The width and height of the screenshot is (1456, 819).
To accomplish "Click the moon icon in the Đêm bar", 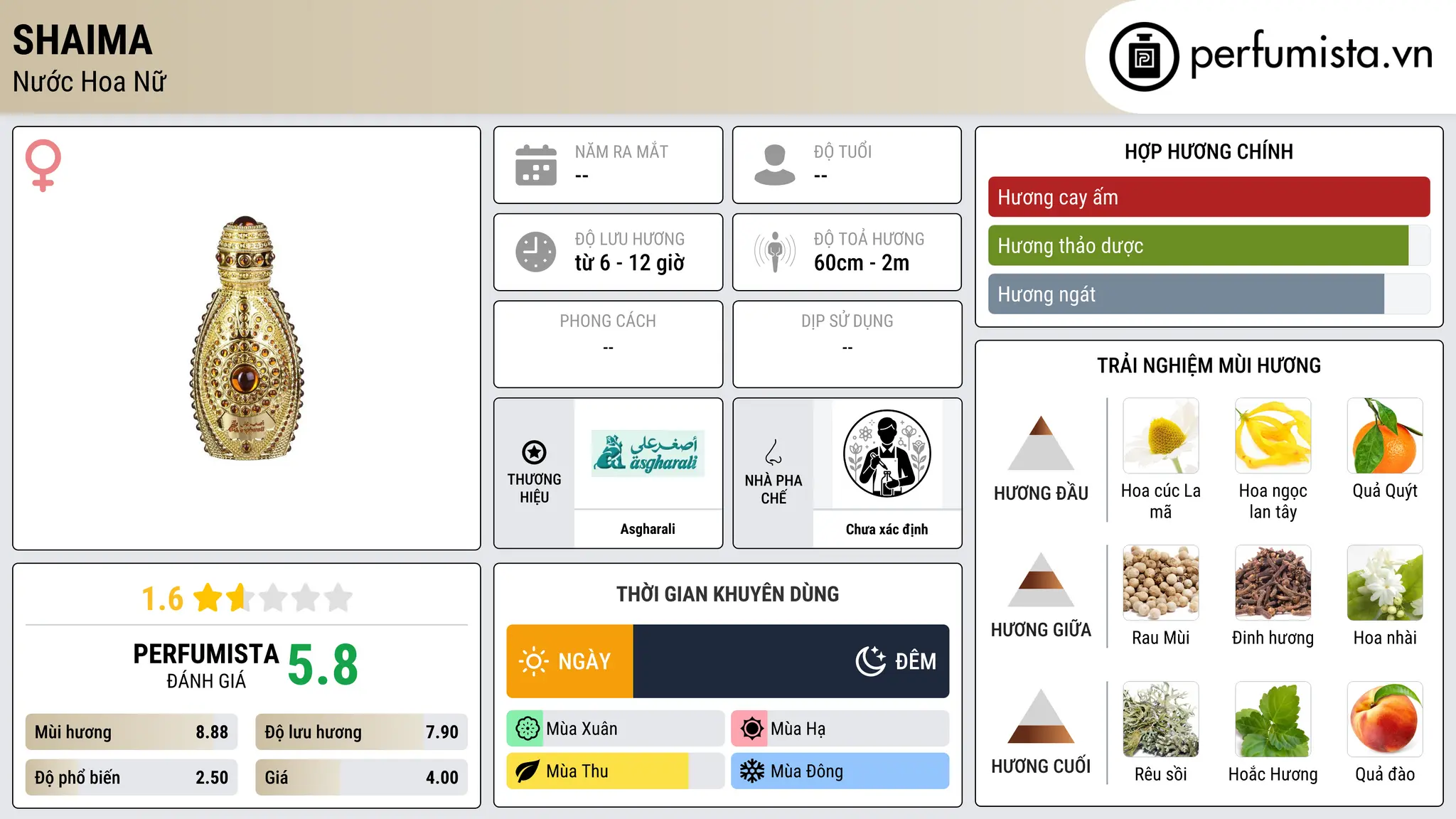I will (x=870, y=661).
